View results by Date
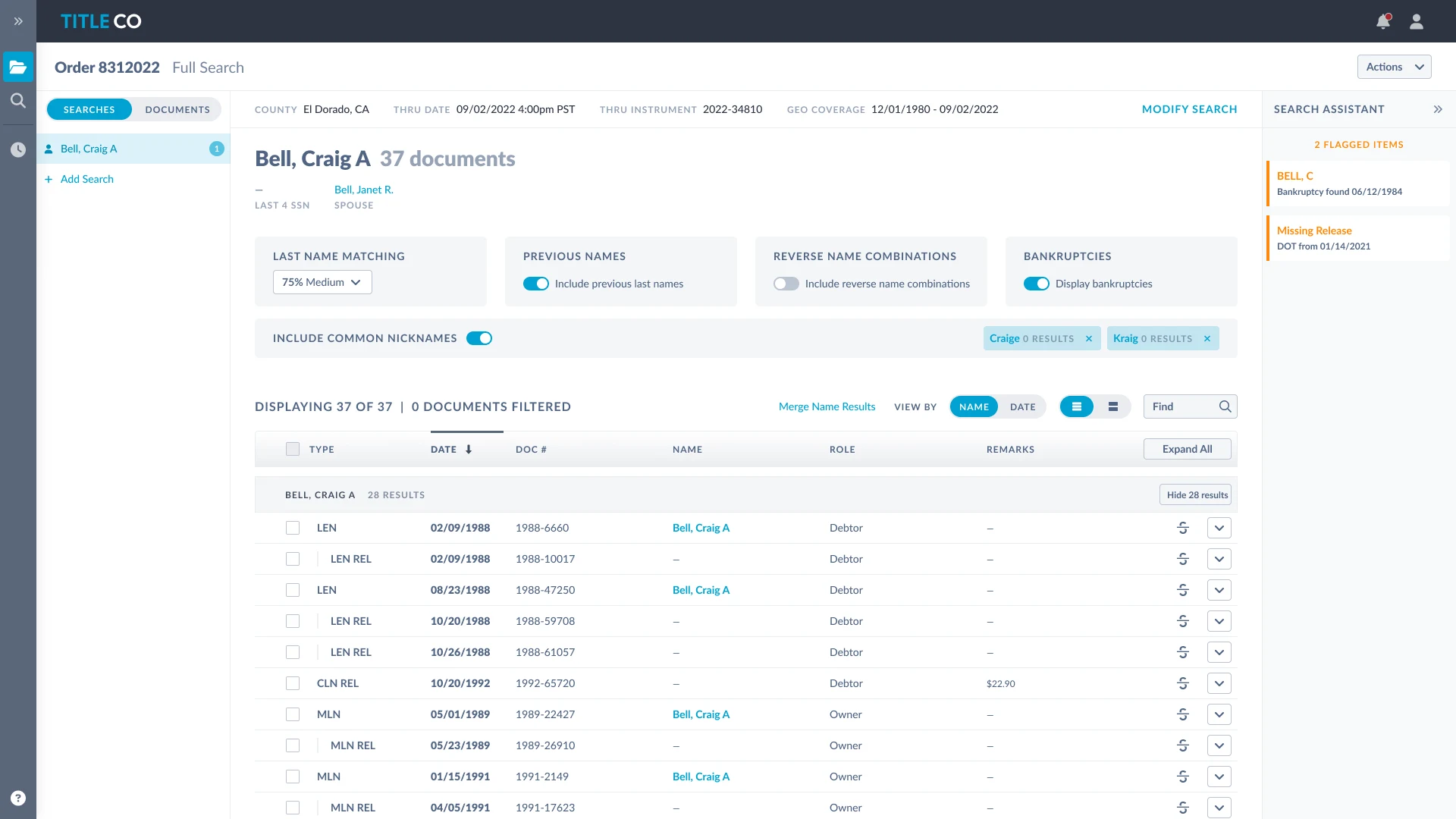This screenshot has height=819, width=1456. pyautogui.click(x=1022, y=406)
